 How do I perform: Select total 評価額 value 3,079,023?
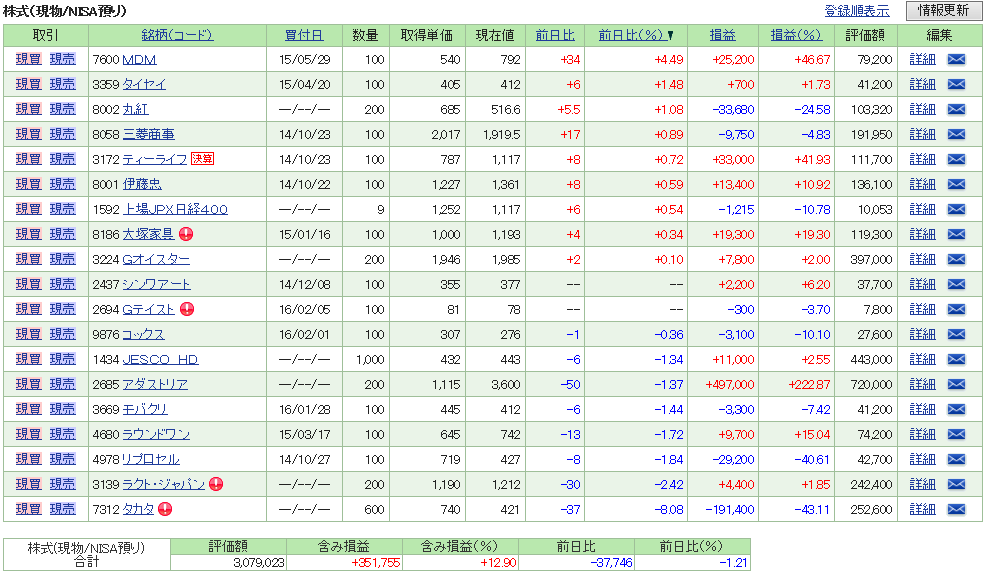point(258,563)
